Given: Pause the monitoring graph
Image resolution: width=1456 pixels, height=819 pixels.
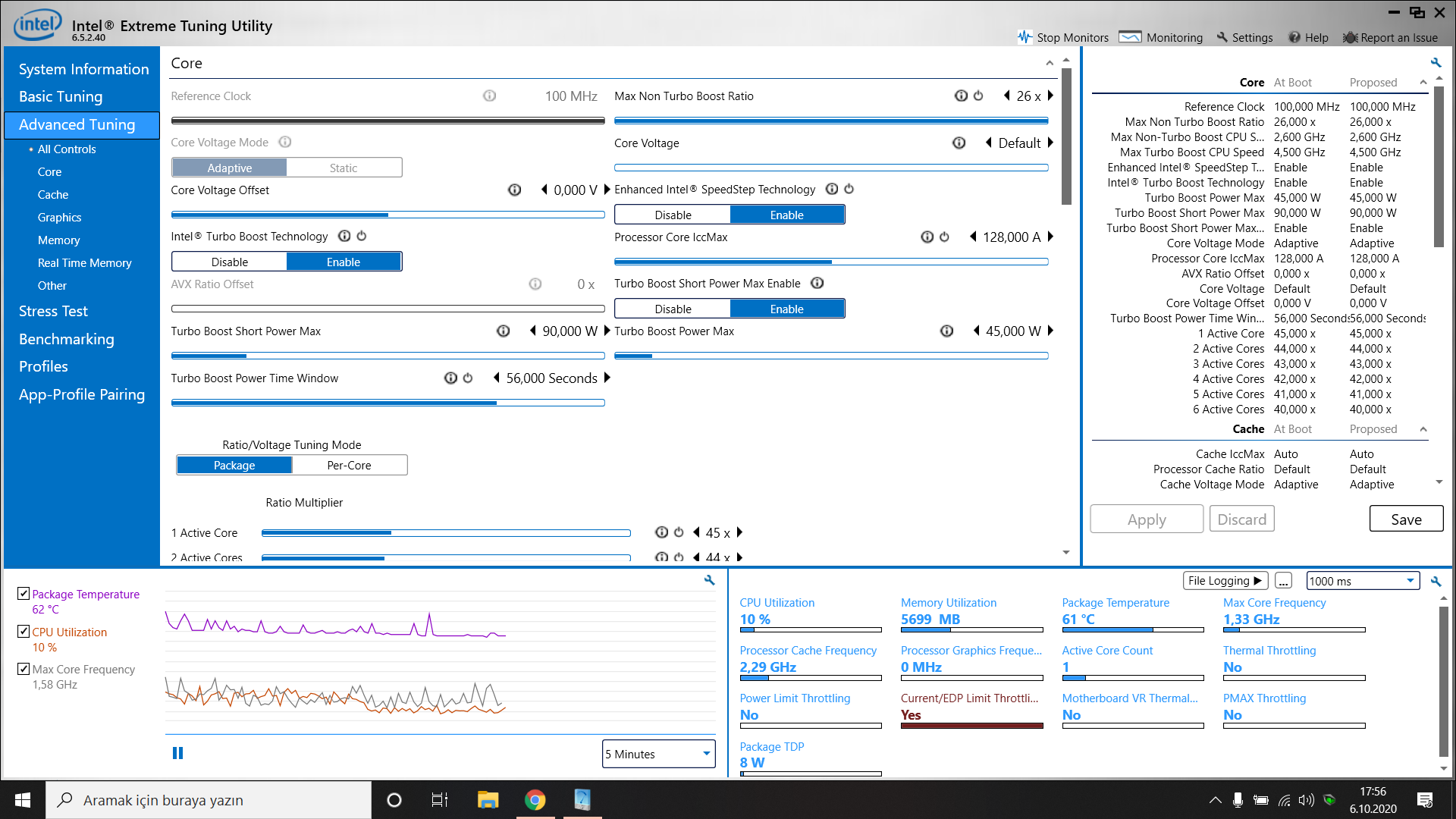Looking at the screenshot, I should point(177,753).
